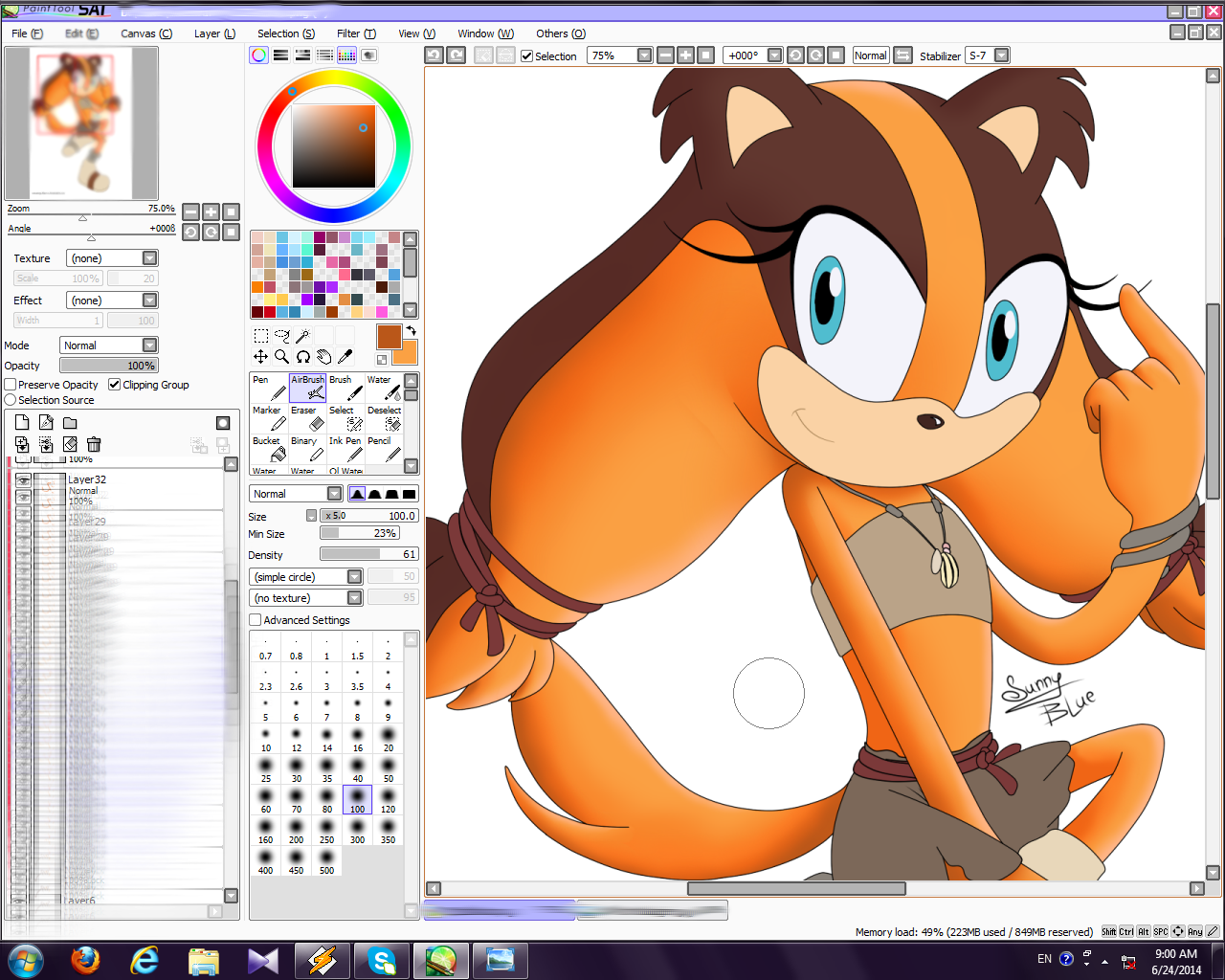The width and height of the screenshot is (1225, 980).
Task: Activate the move layer tool
Action: click(x=260, y=357)
